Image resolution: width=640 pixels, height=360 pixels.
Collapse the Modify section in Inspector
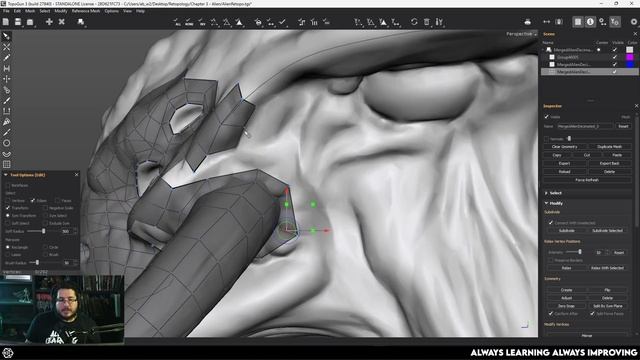(547, 203)
